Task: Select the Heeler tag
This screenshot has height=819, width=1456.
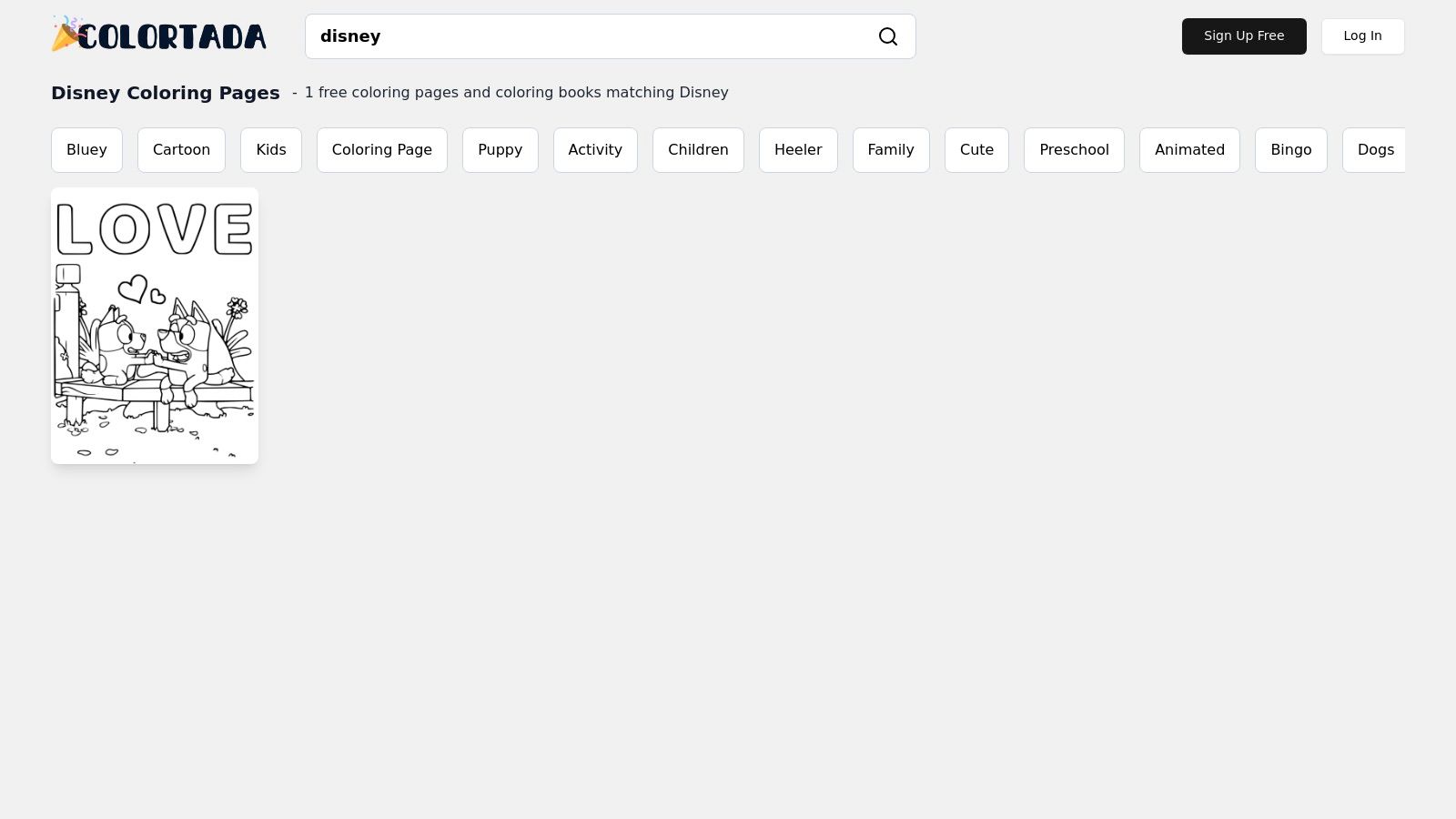Action: click(798, 150)
